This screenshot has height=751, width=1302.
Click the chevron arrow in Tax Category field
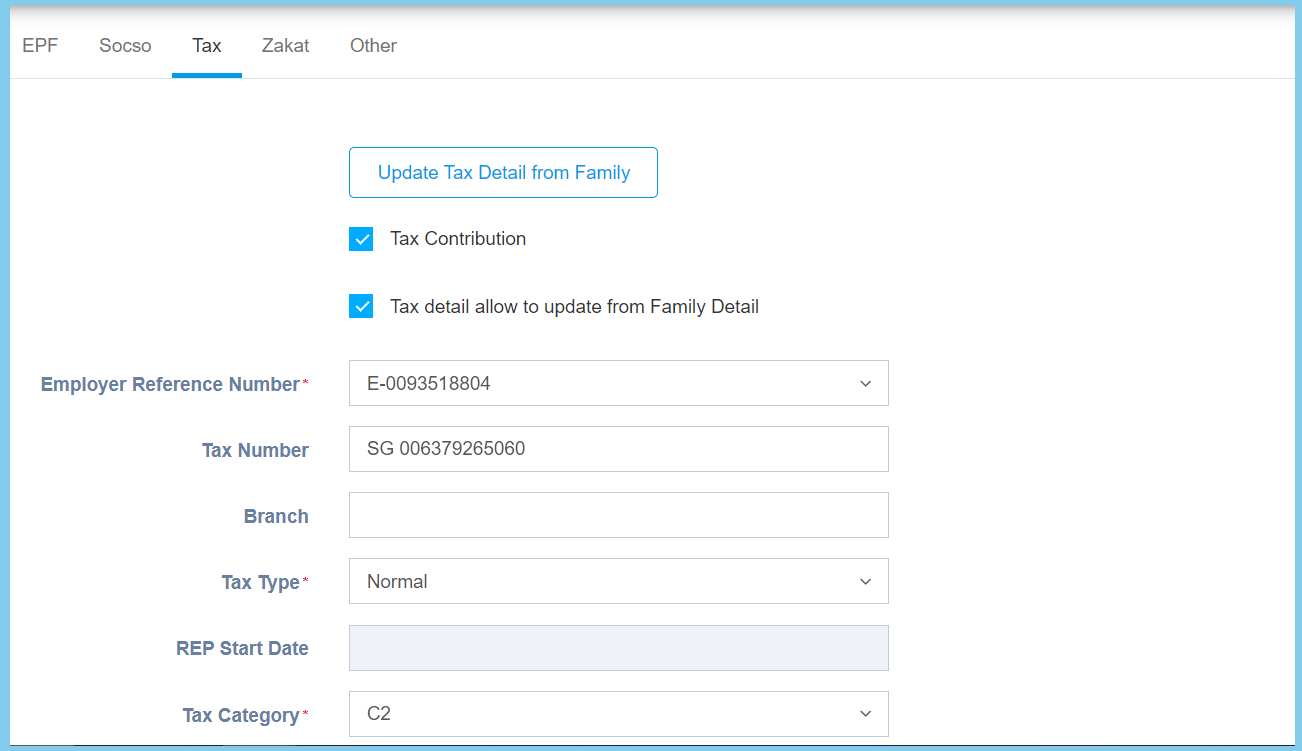click(865, 714)
